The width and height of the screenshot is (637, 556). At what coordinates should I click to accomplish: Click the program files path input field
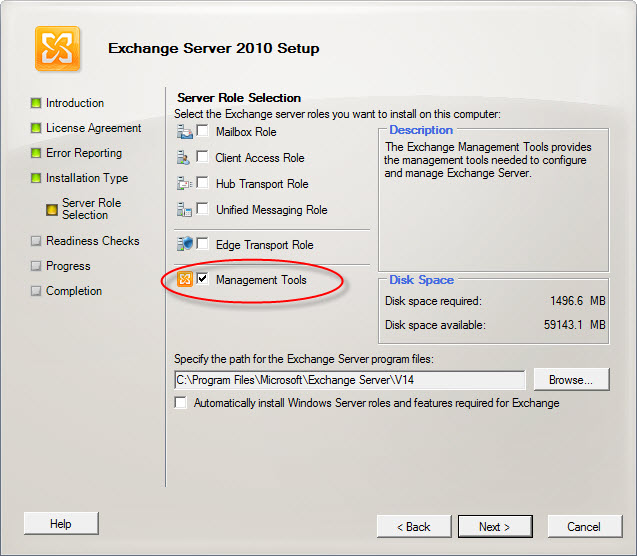click(350, 380)
